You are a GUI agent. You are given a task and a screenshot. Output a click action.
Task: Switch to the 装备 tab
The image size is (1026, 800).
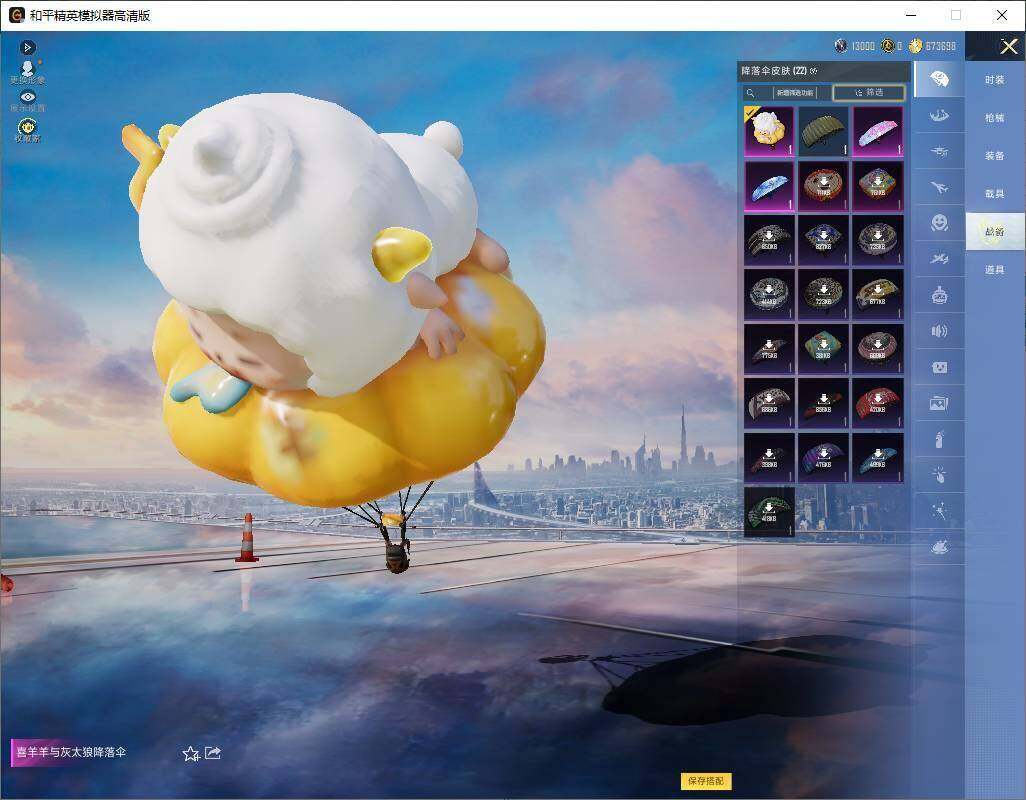[x=995, y=156]
